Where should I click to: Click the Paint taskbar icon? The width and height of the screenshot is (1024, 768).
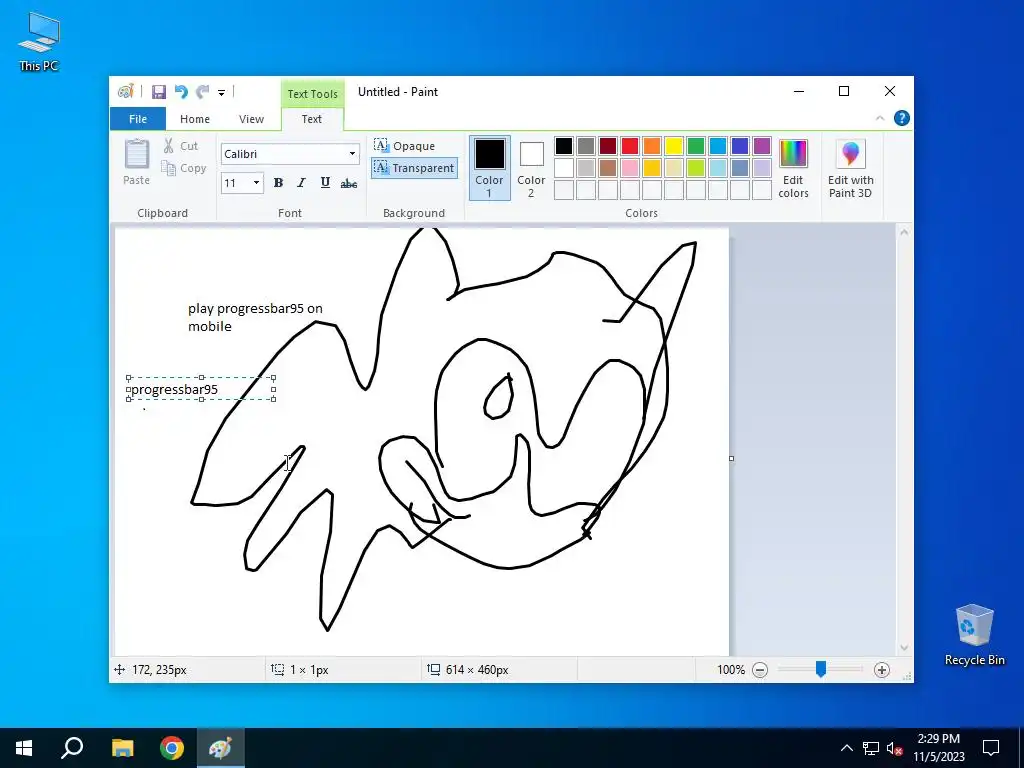(x=220, y=748)
